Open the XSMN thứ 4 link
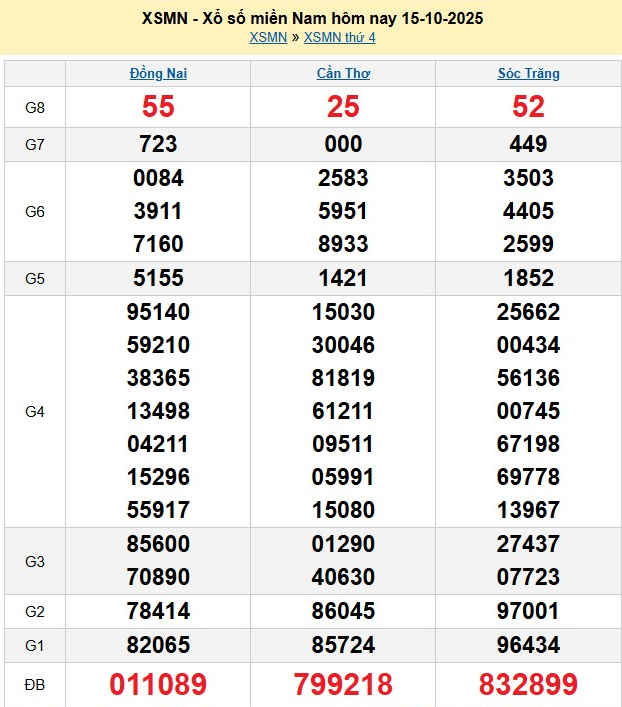Screen dimensions: 622x707 (x=339, y=38)
